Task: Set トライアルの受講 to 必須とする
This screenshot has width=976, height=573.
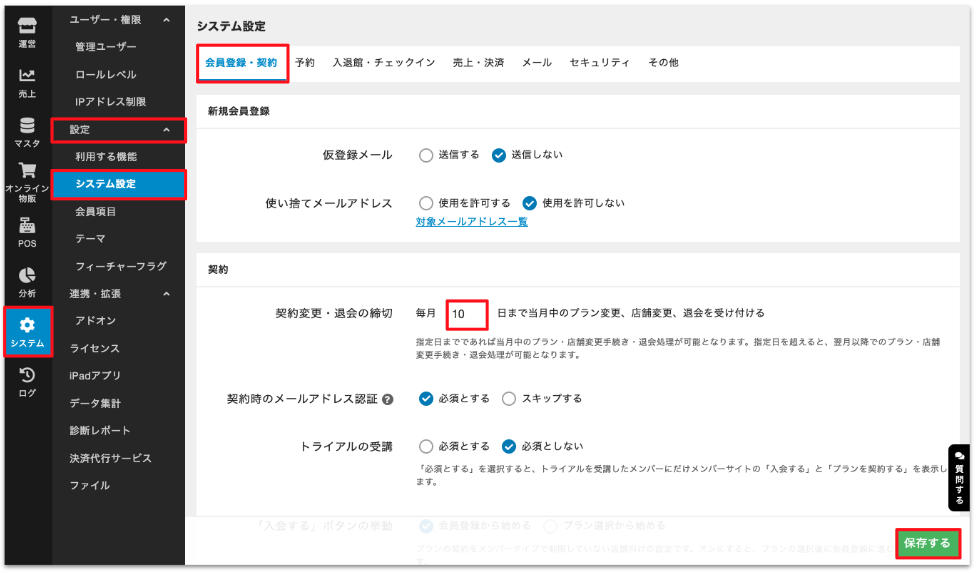Action: point(426,446)
